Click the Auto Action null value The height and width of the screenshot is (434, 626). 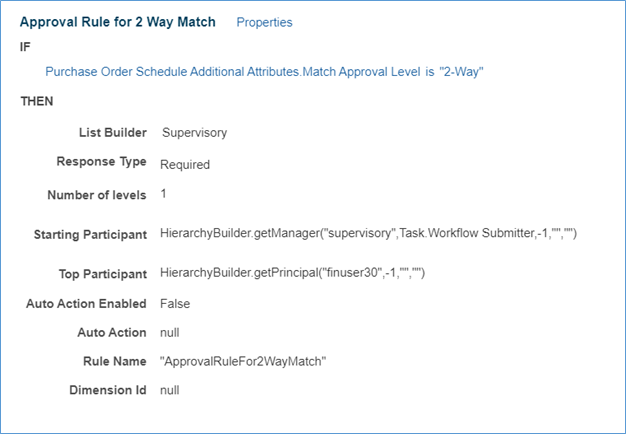(x=169, y=333)
